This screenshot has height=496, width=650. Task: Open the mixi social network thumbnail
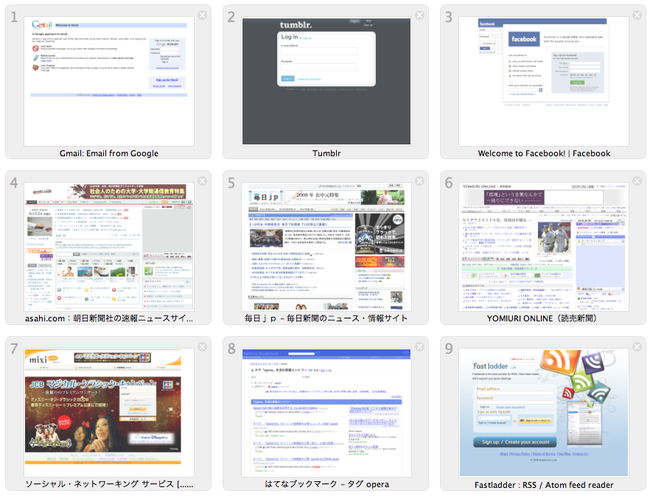coord(109,413)
